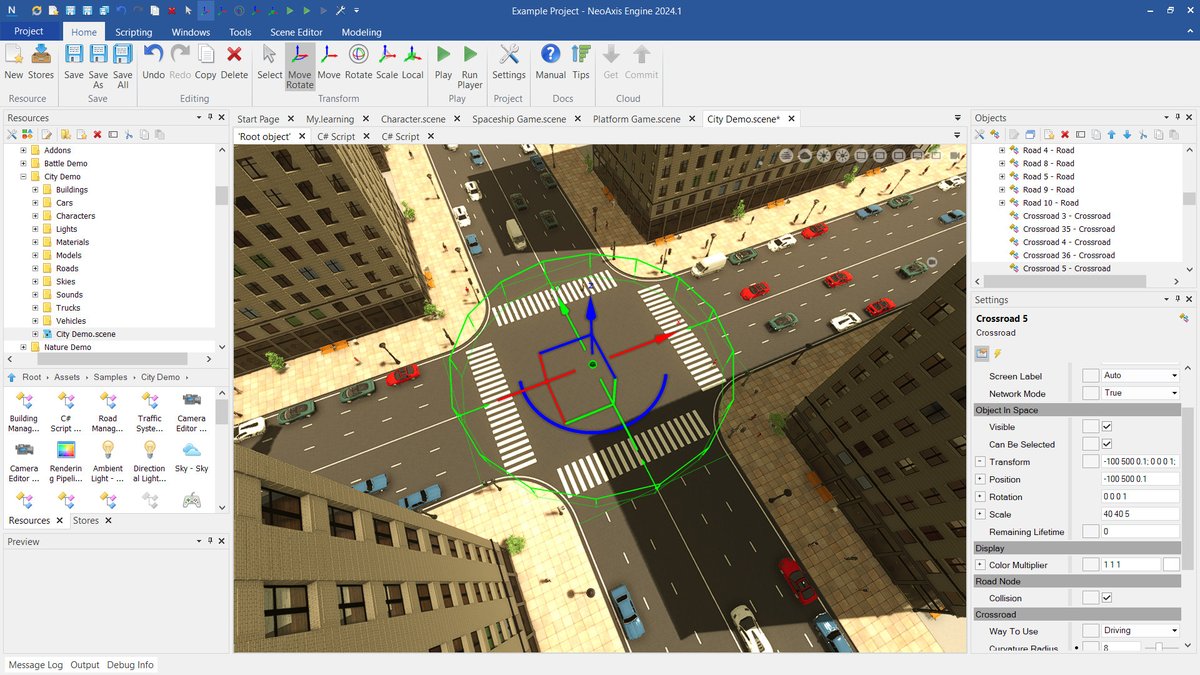This screenshot has width=1200, height=675.
Task: Open the project Settings tool
Action: [x=508, y=62]
